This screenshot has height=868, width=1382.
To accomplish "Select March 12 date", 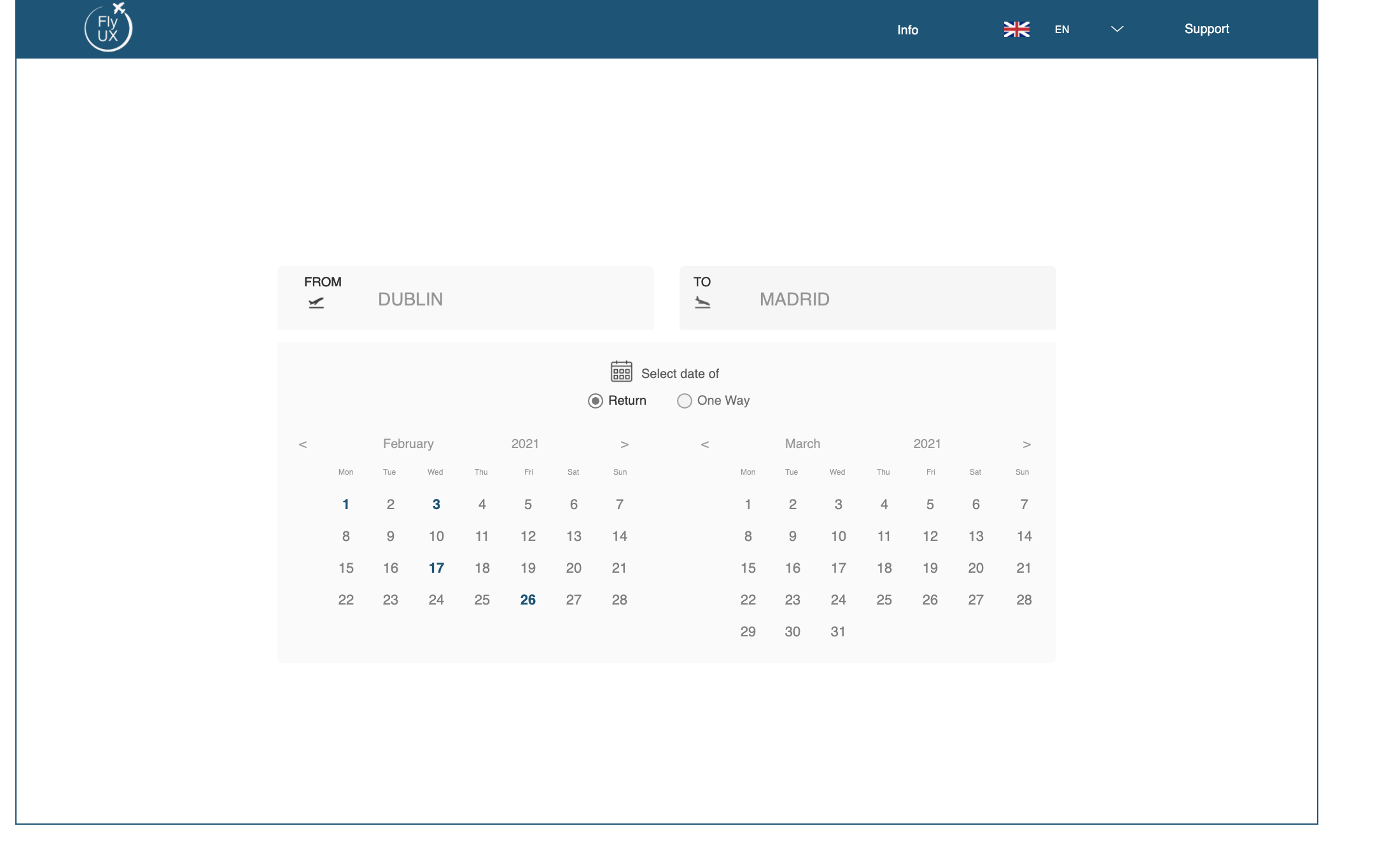I will [930, 536].
